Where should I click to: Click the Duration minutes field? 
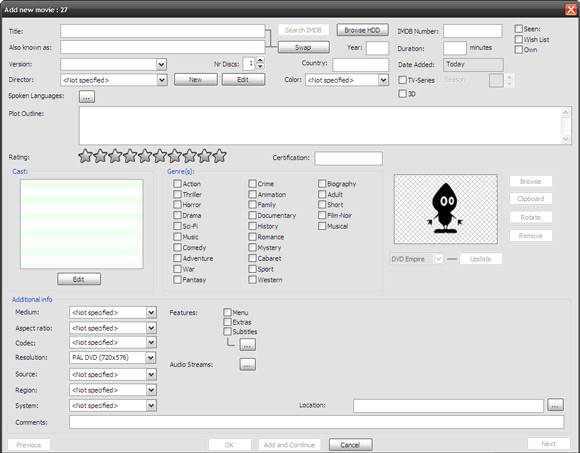point(455,48)
